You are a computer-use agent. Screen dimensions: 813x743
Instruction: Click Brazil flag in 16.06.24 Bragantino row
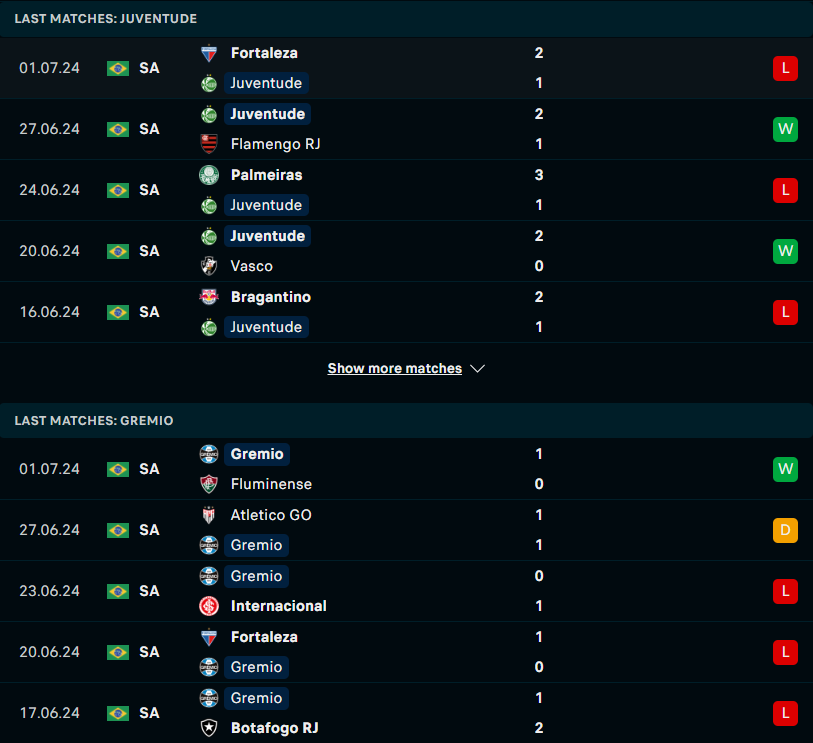118,312
